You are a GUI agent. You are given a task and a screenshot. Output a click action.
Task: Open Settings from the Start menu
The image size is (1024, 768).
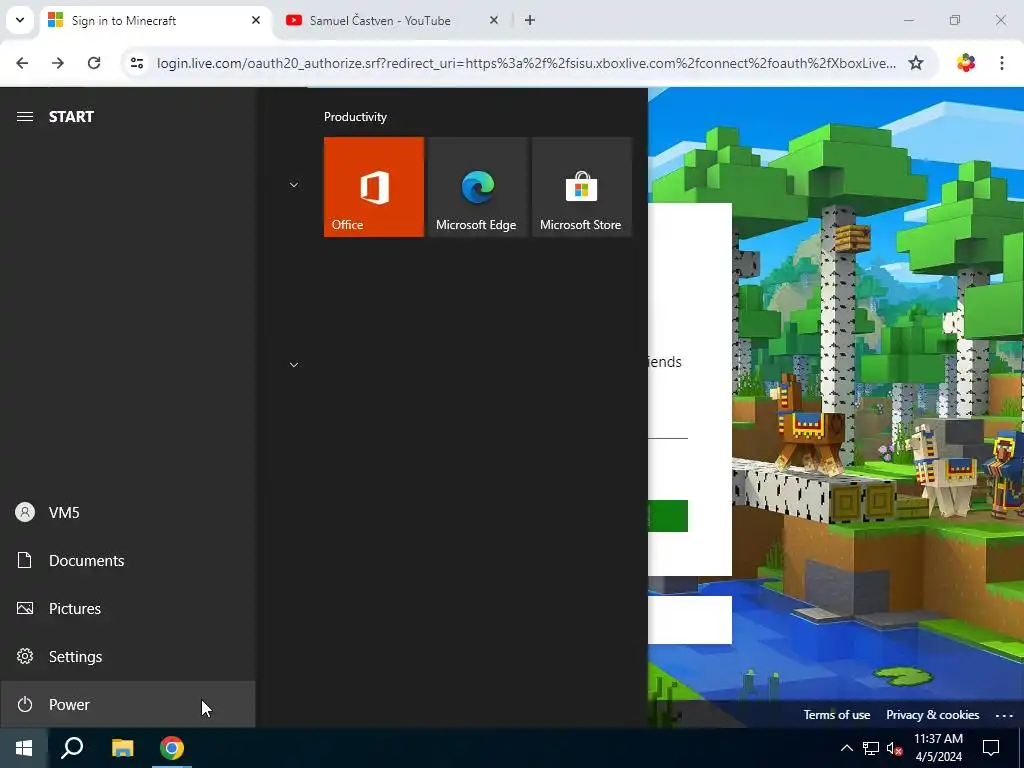127,656
